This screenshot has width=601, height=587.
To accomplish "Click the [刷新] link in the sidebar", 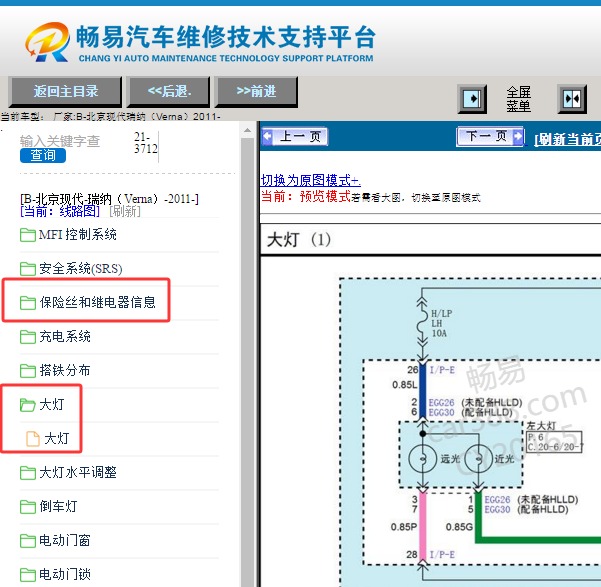I will (x=125, y=211).
